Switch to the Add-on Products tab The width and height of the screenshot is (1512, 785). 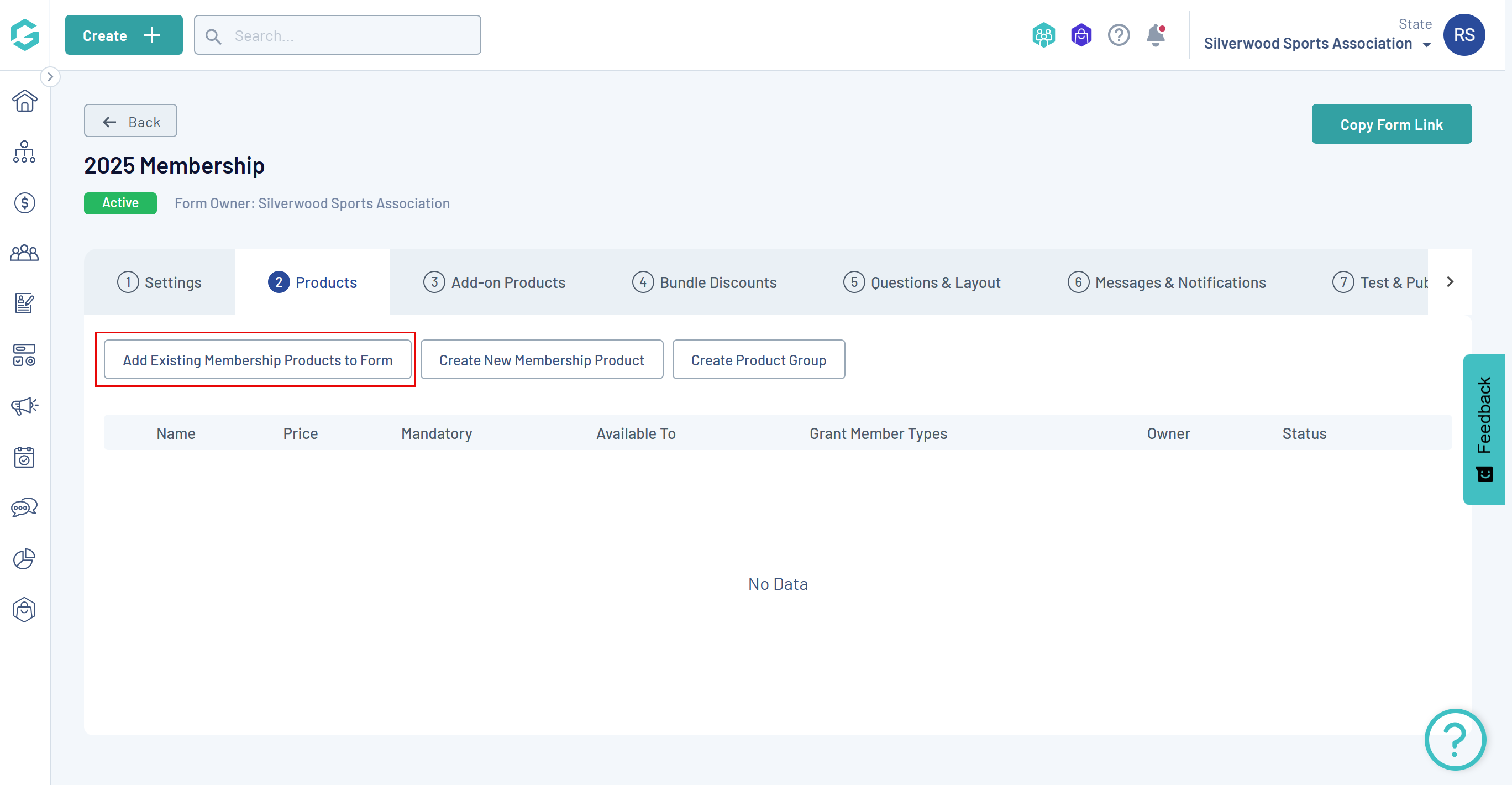pyautogui.click(x=494, y=282)
